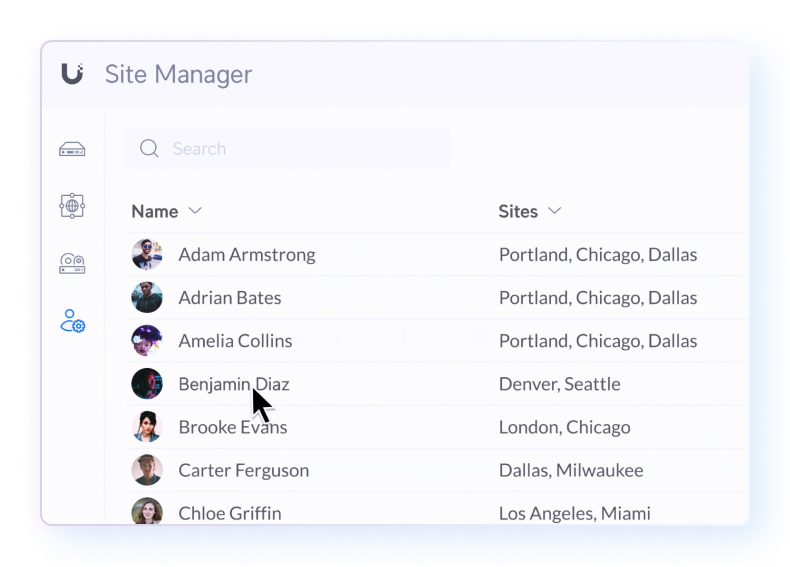This screenshot has width=790, height=567.
Task: Click the Los Angeles, Miami sites cell
Action: 574,514
